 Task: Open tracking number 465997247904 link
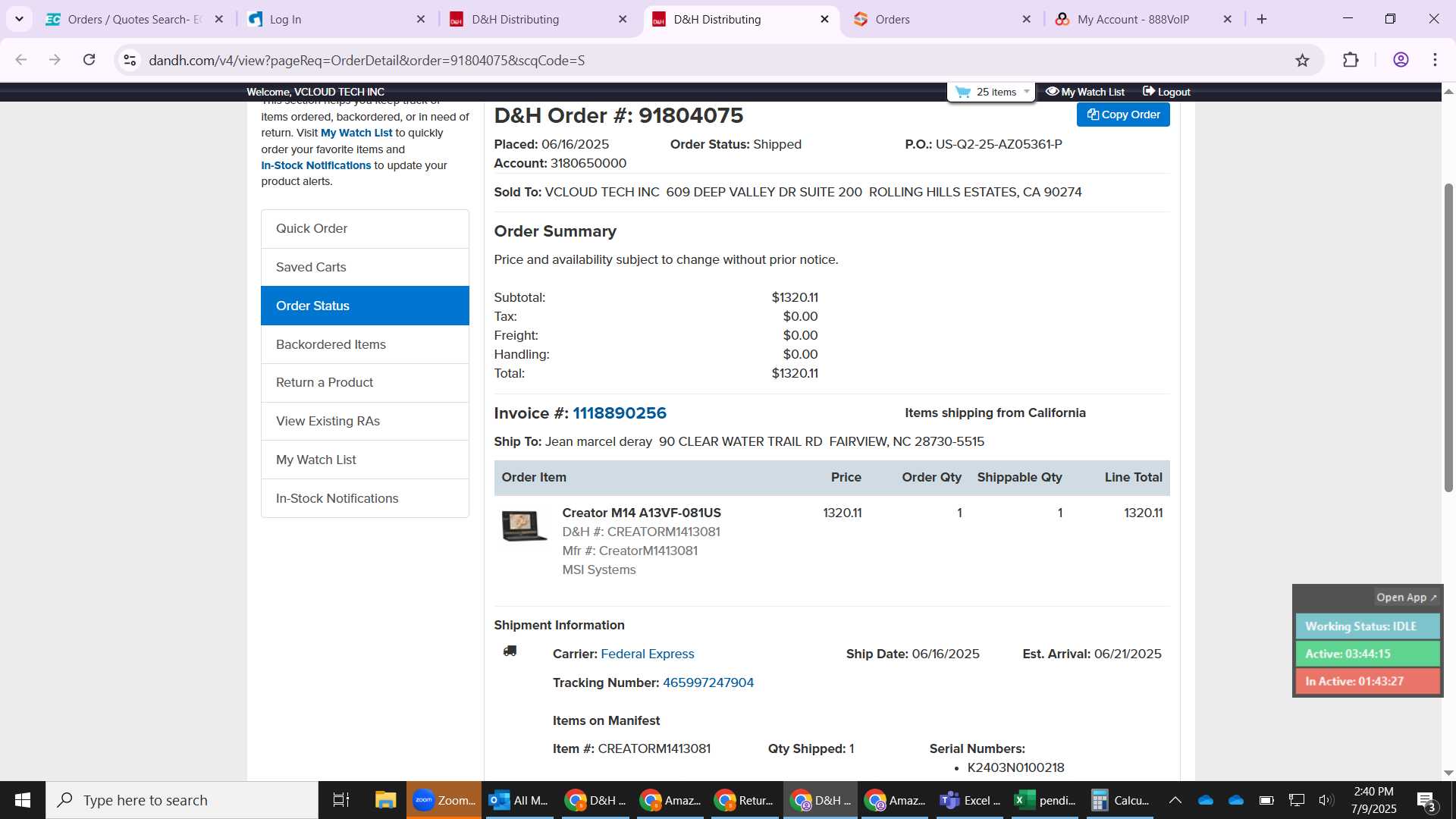tap(708, 682)
